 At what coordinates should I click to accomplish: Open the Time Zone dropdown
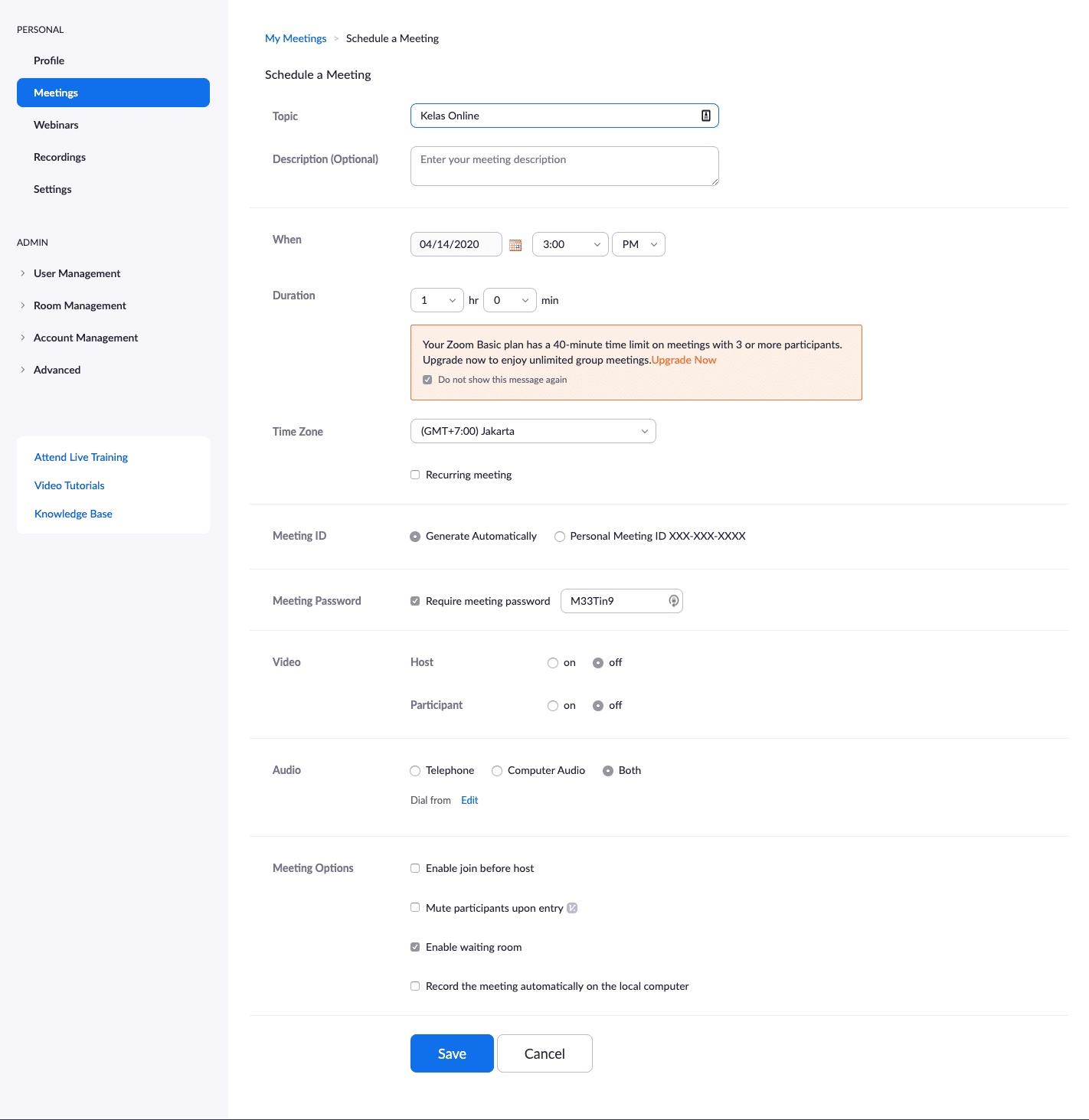(x=533, y=431)
